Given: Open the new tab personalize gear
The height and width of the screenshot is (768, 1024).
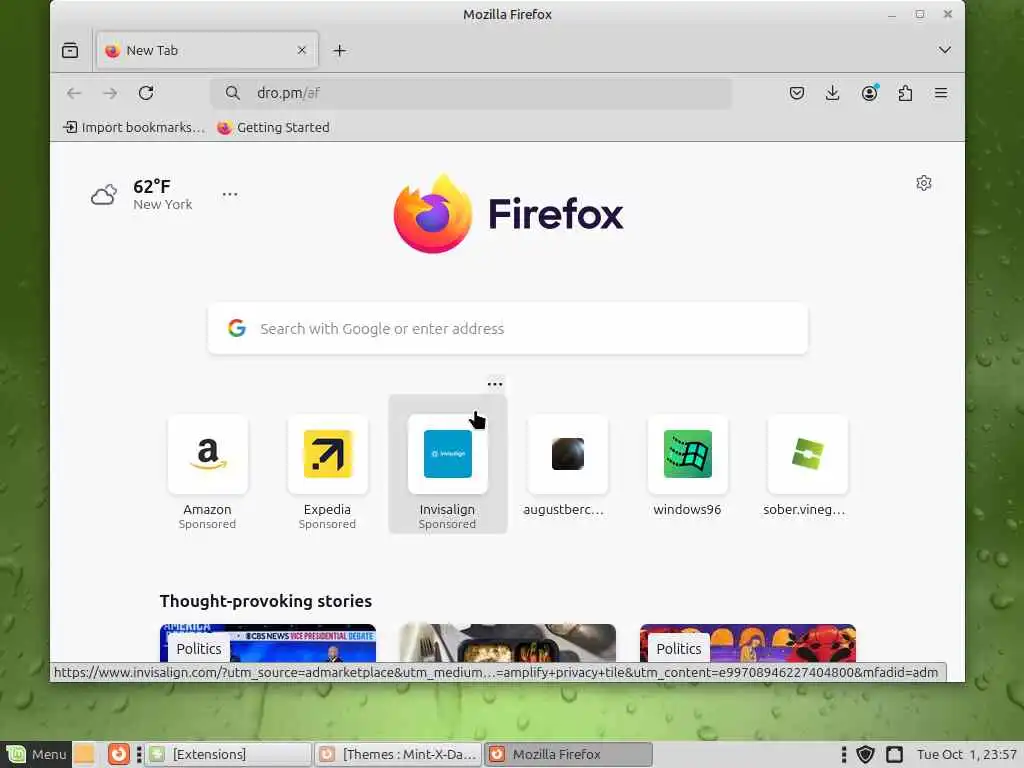Looking at the screenshot, I should click(x=923, y=183).
